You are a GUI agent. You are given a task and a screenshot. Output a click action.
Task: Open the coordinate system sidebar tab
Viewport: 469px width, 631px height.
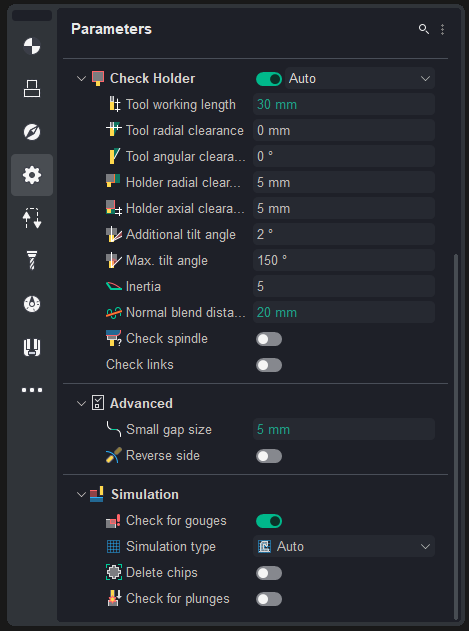click(x=32, y=46)
